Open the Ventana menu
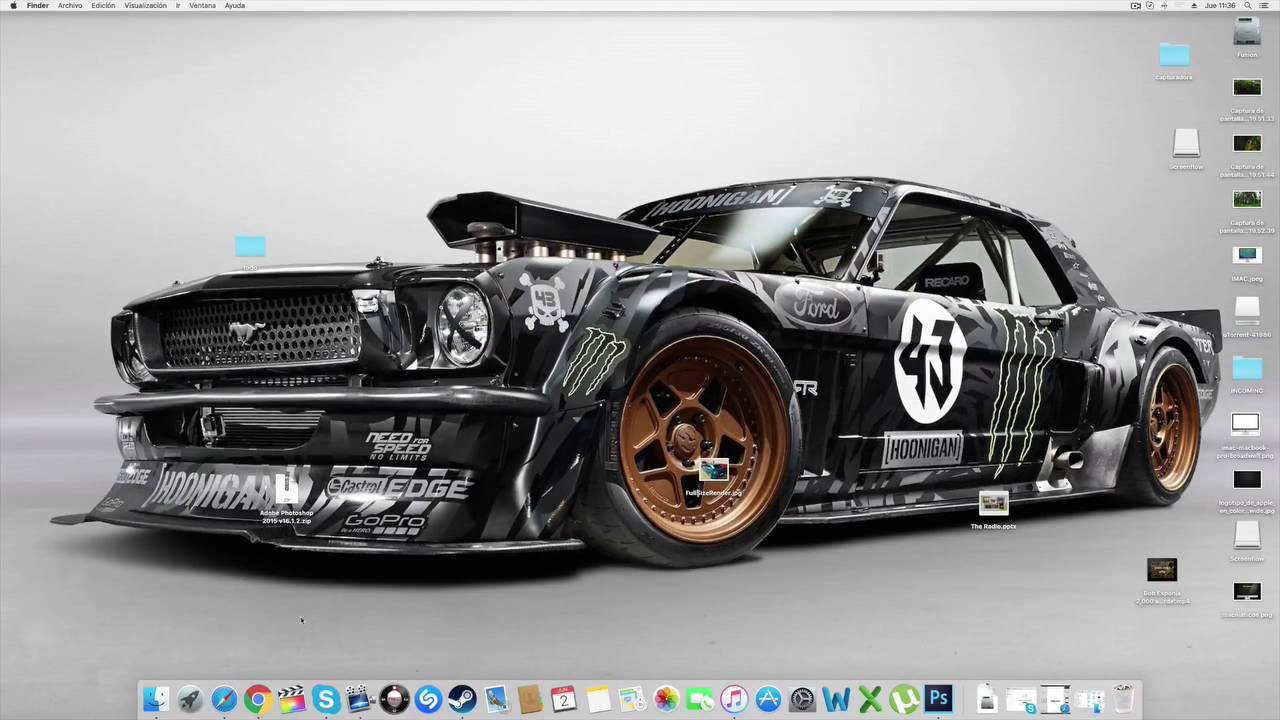Screen dimensions: 1280x720 [202, 6]
